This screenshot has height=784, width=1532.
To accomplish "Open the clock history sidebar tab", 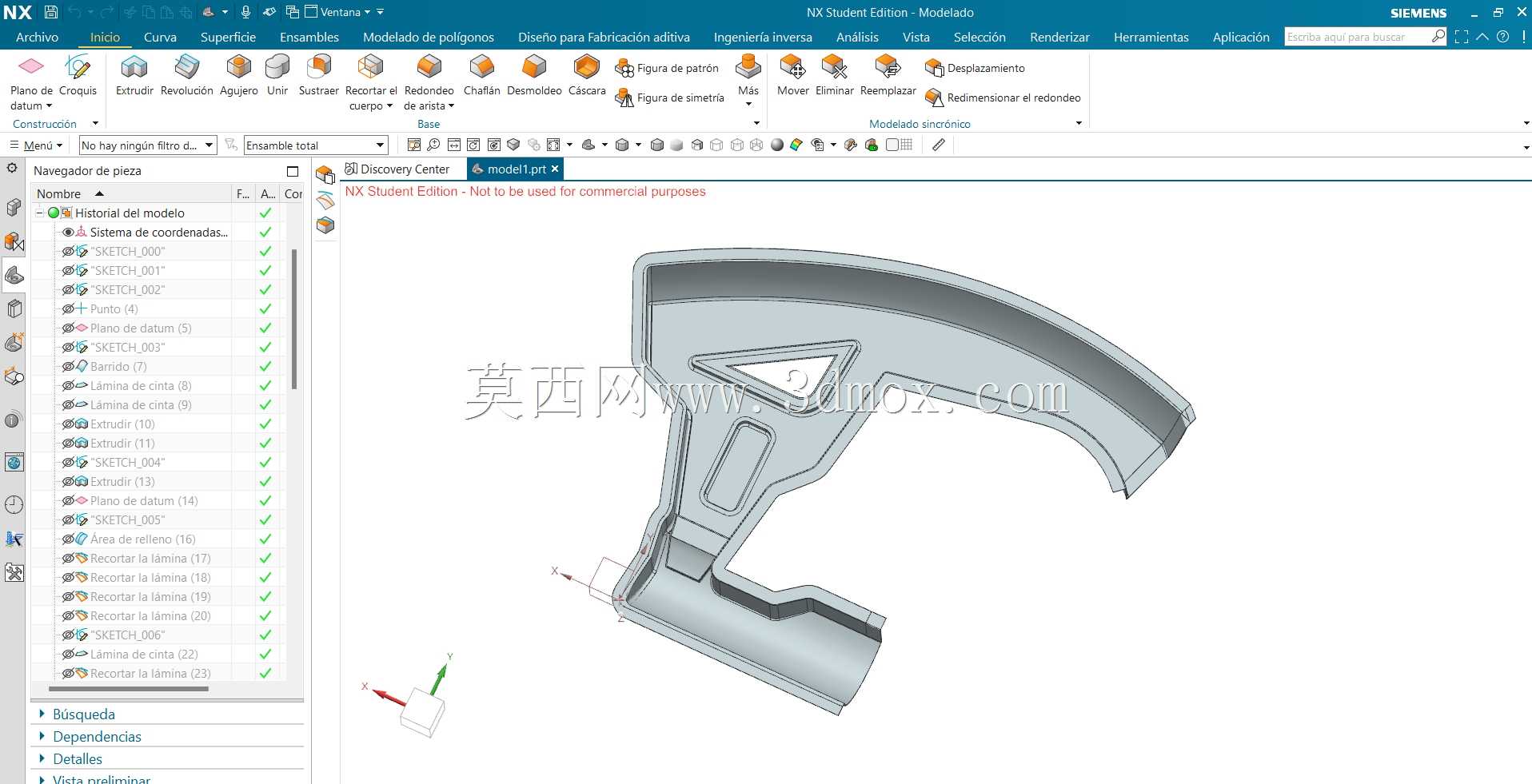I will click(x=14, y=504).
